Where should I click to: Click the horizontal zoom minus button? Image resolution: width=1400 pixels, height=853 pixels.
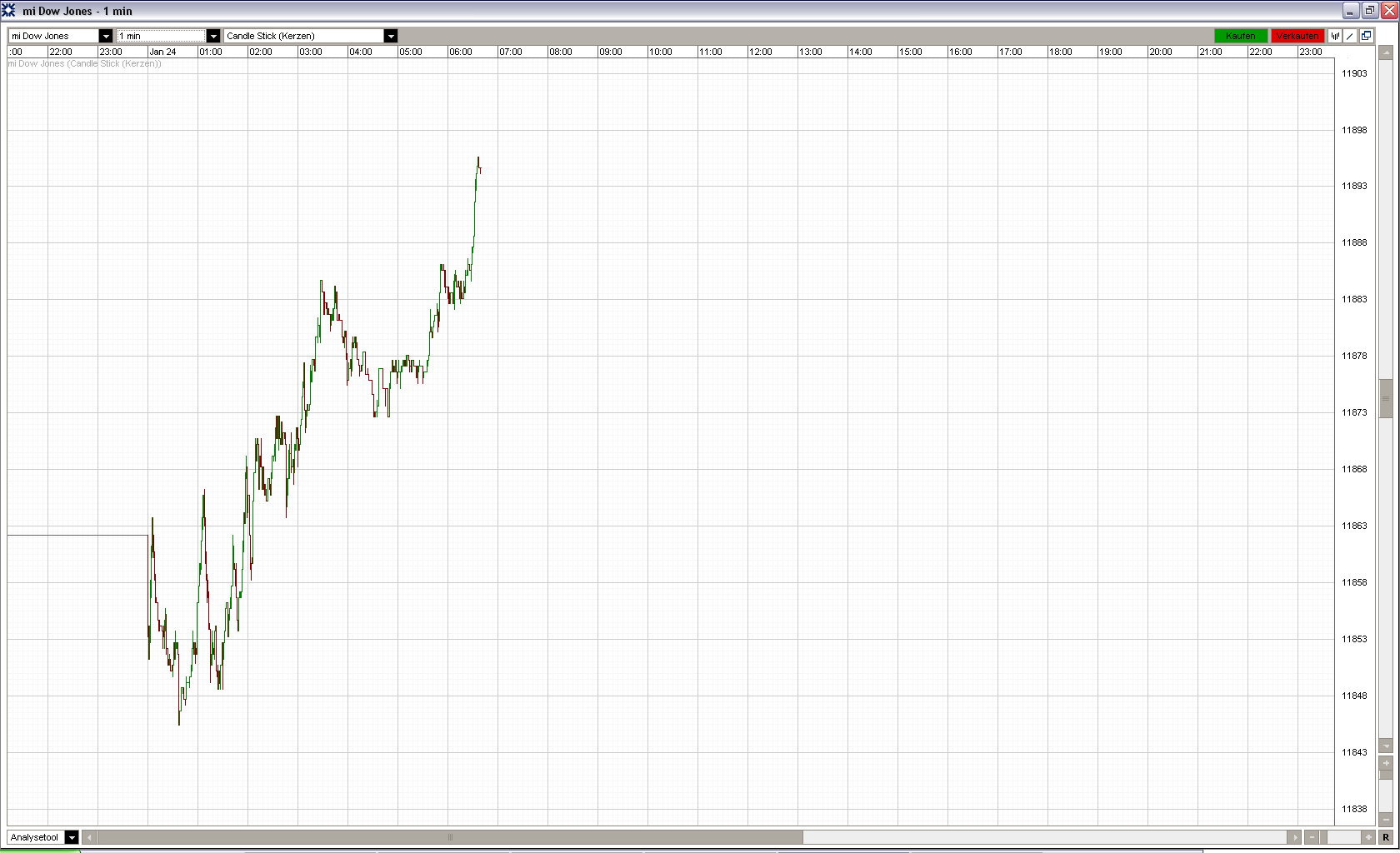[1312, 837]
